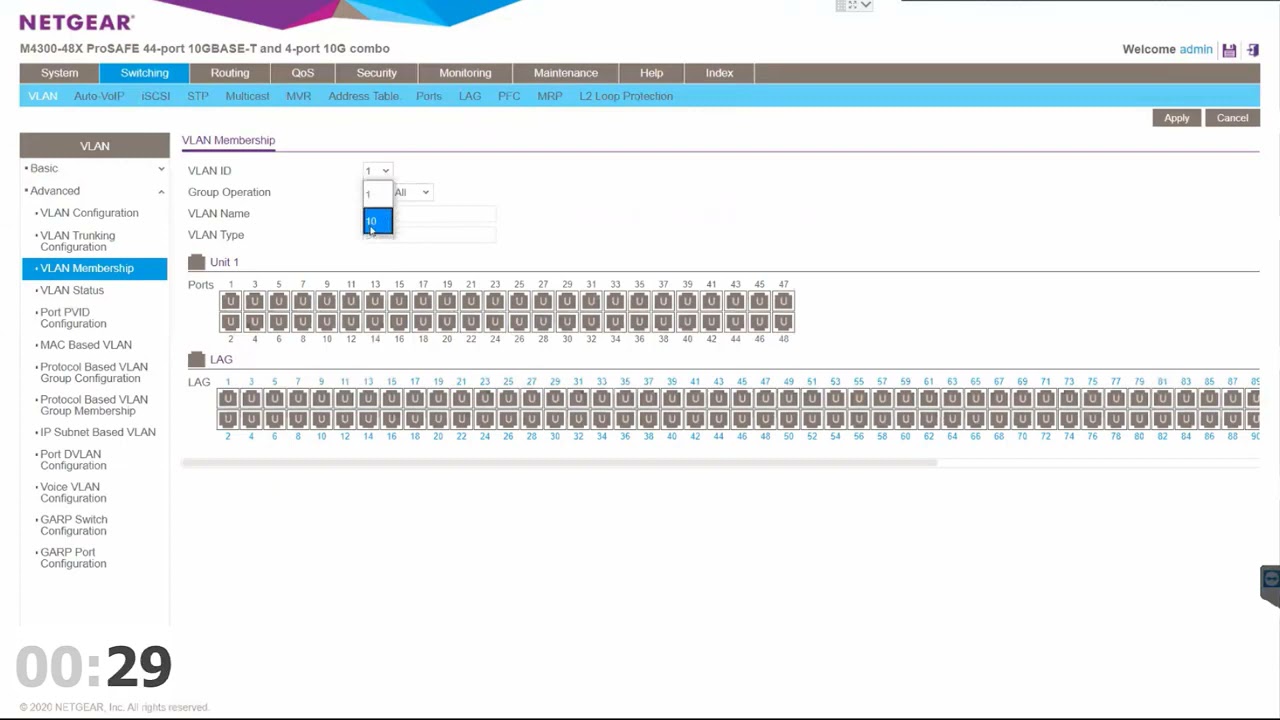Image resolution: width=1280 pixels, height=720 pixels.
Task: Toggle Unit 1 port 28 membership icon
Action: pos(543,322)
